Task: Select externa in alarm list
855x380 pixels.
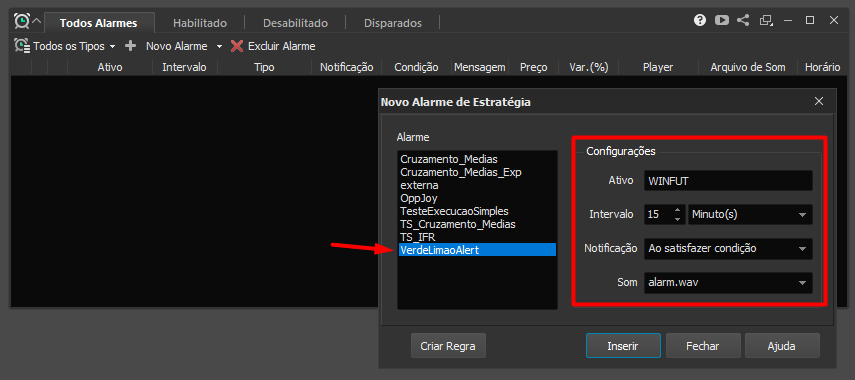Action: tap(477, 185)
